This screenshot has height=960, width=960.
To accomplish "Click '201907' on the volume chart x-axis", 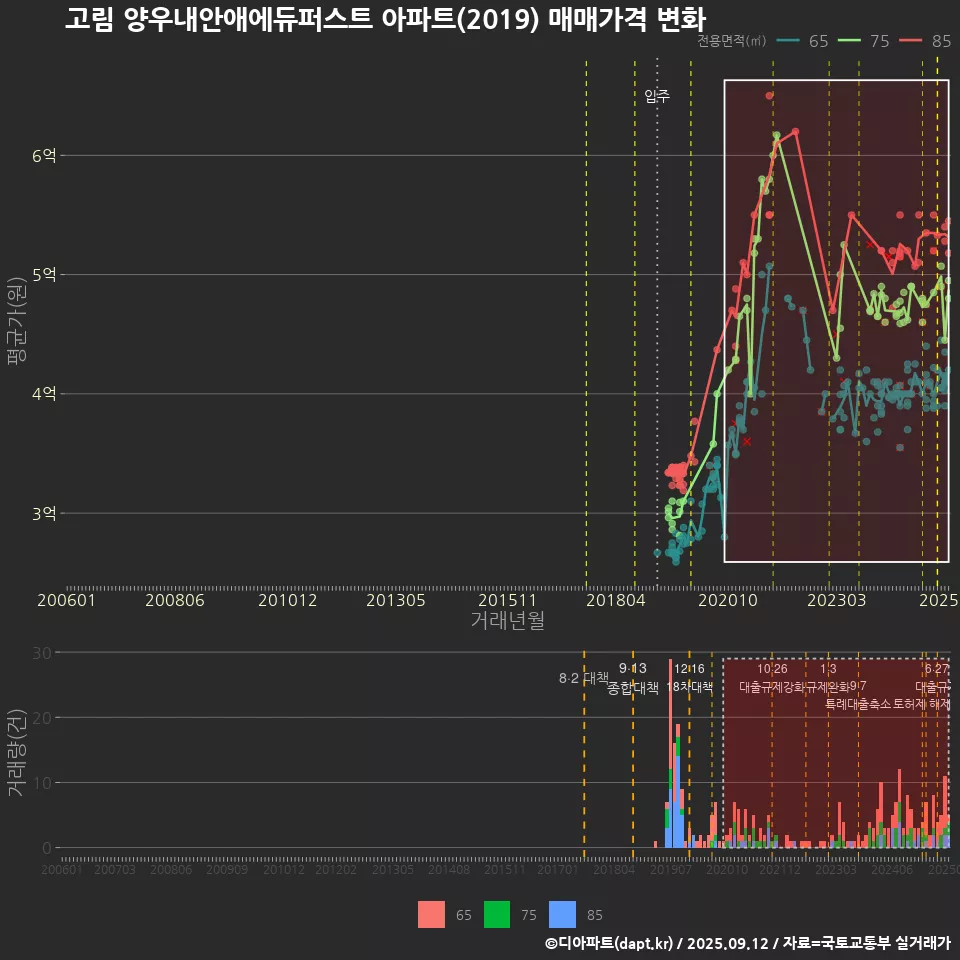I will (x=670, y=869).
